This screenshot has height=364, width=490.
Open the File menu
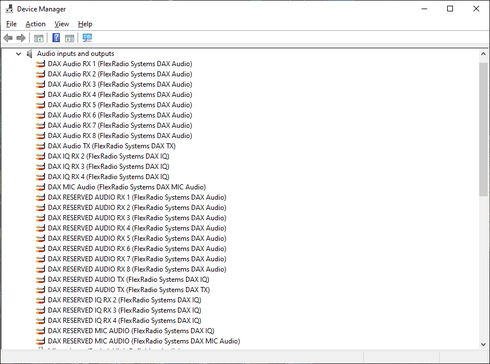click(x=11, y=24)
